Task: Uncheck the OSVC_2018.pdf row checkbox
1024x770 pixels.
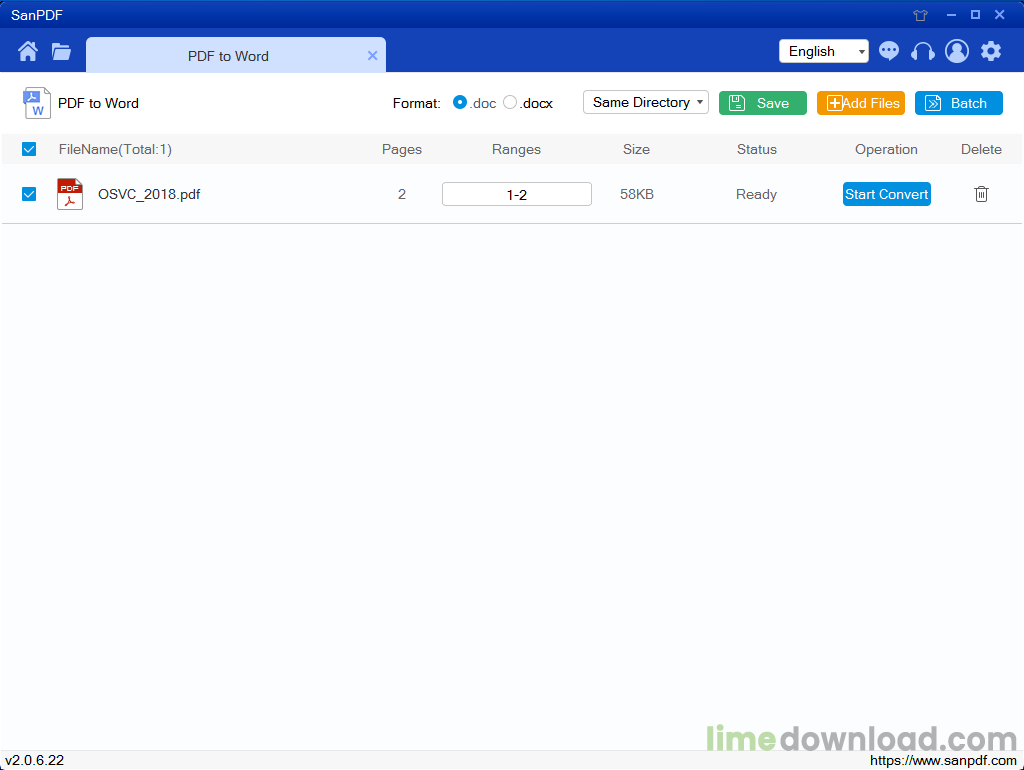Action: 29,194
